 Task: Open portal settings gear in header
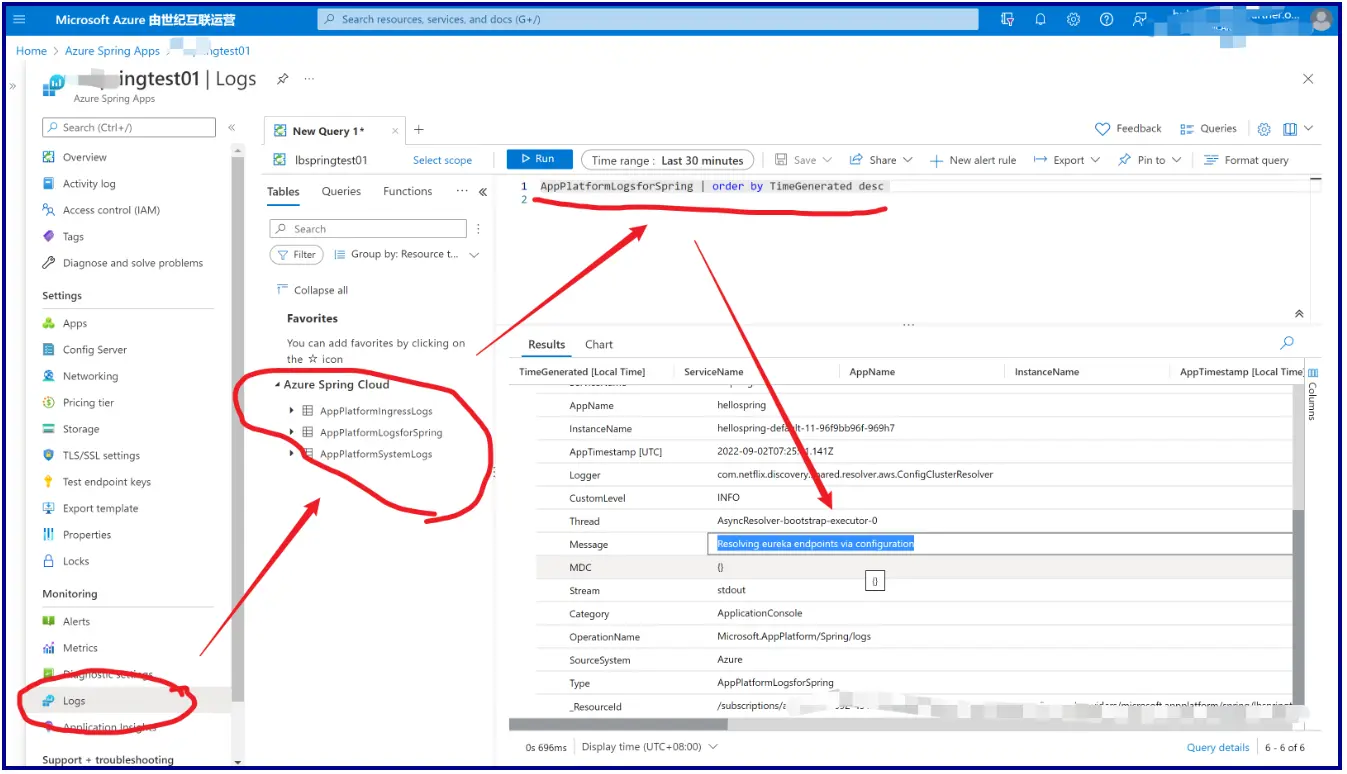coord(1073,19)
